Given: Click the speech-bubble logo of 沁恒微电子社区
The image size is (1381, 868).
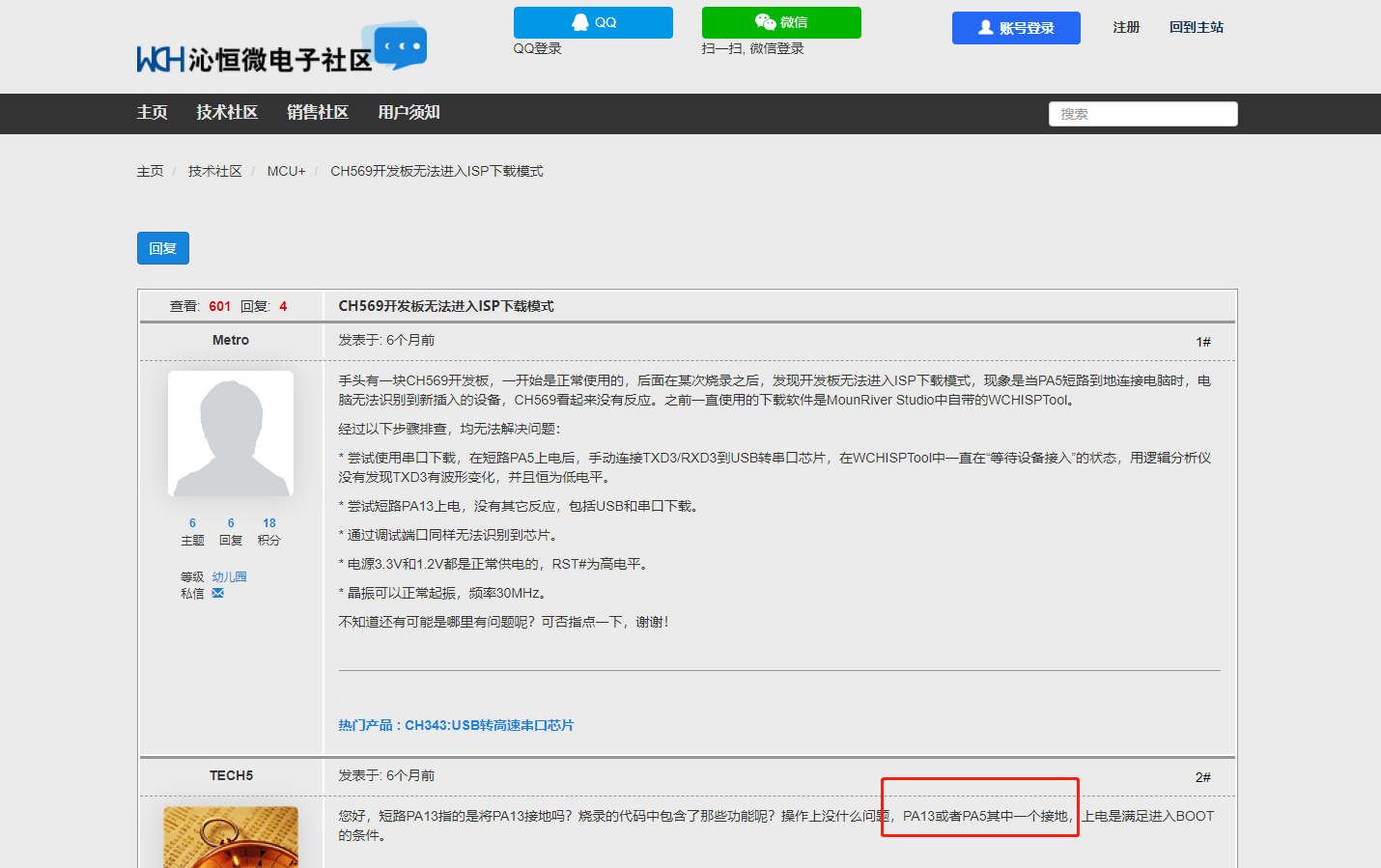Looking at the screenshot, I should (x=402, y=45).
